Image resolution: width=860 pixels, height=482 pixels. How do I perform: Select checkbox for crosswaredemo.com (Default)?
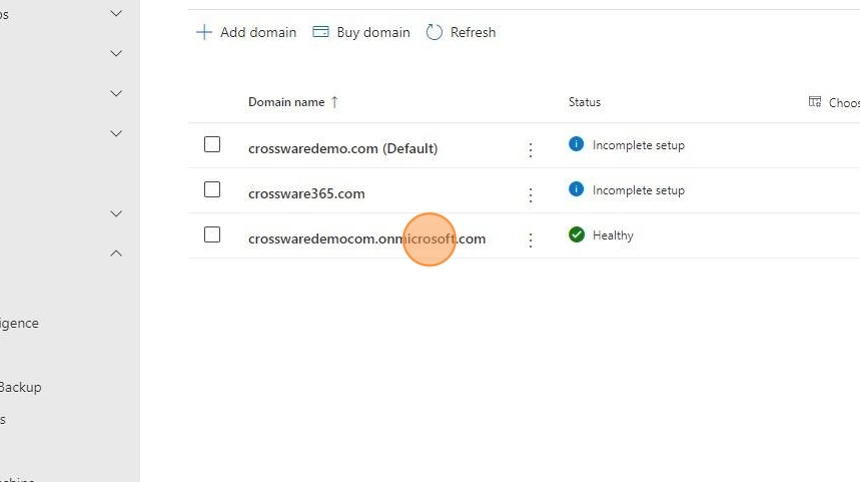(212, 144)
